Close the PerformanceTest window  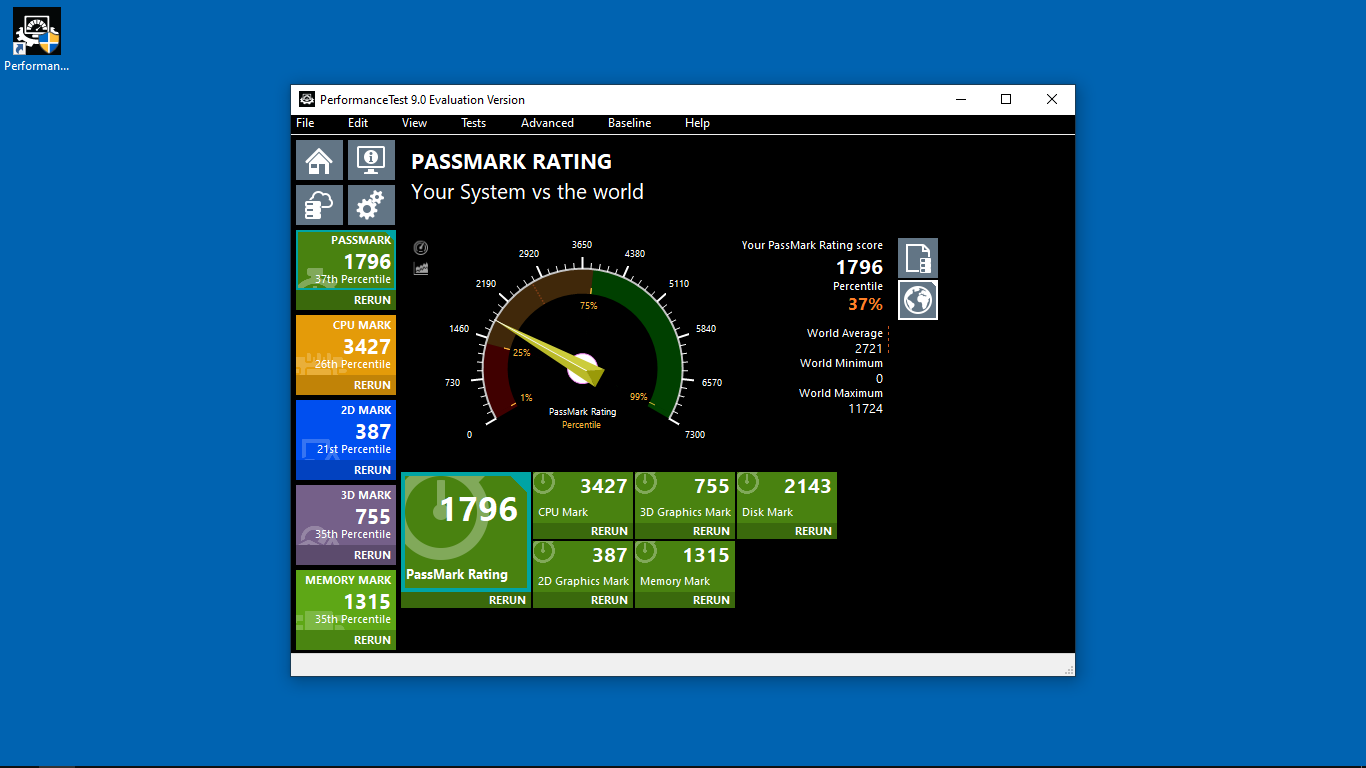pyautogui.click(x=1052, y=99)
